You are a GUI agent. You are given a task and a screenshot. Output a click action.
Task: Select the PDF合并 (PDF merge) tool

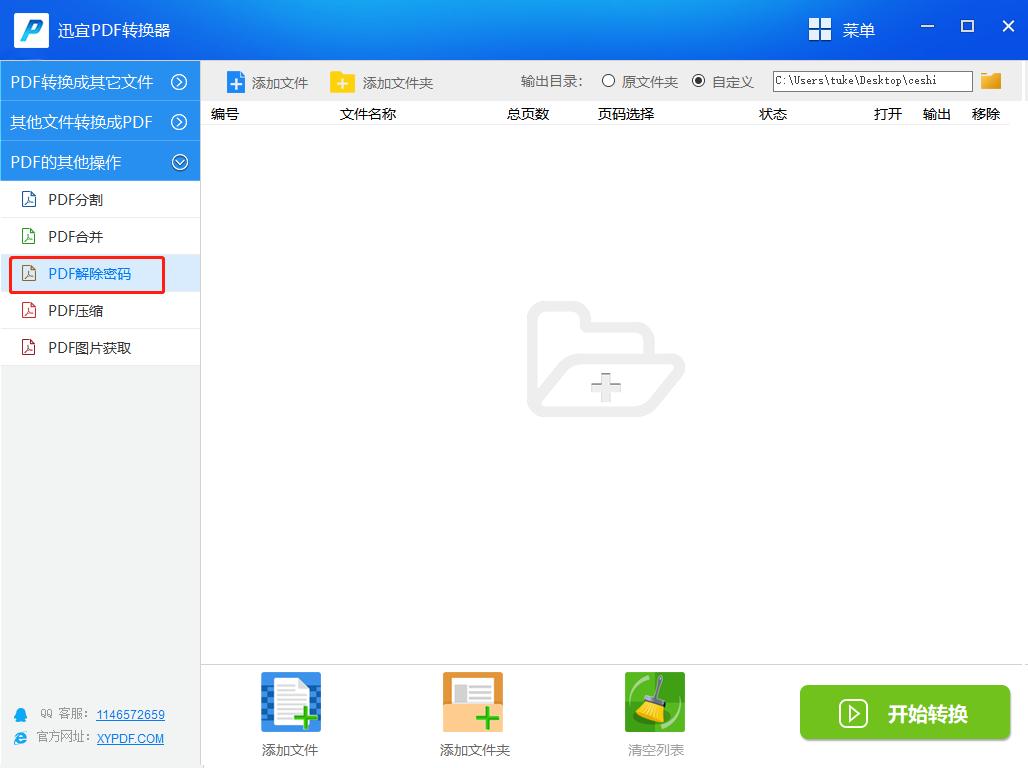click(x=75, y=236)
